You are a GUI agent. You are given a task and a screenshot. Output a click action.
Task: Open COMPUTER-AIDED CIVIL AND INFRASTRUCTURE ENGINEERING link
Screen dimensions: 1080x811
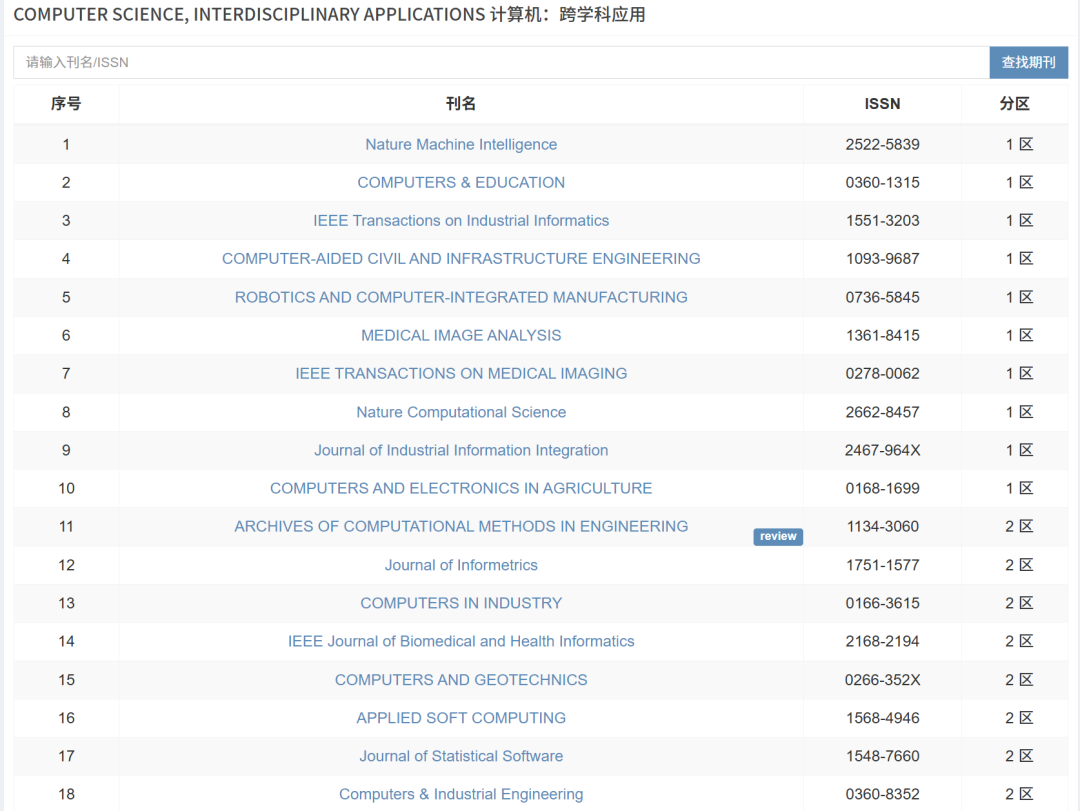coord(461,258)
